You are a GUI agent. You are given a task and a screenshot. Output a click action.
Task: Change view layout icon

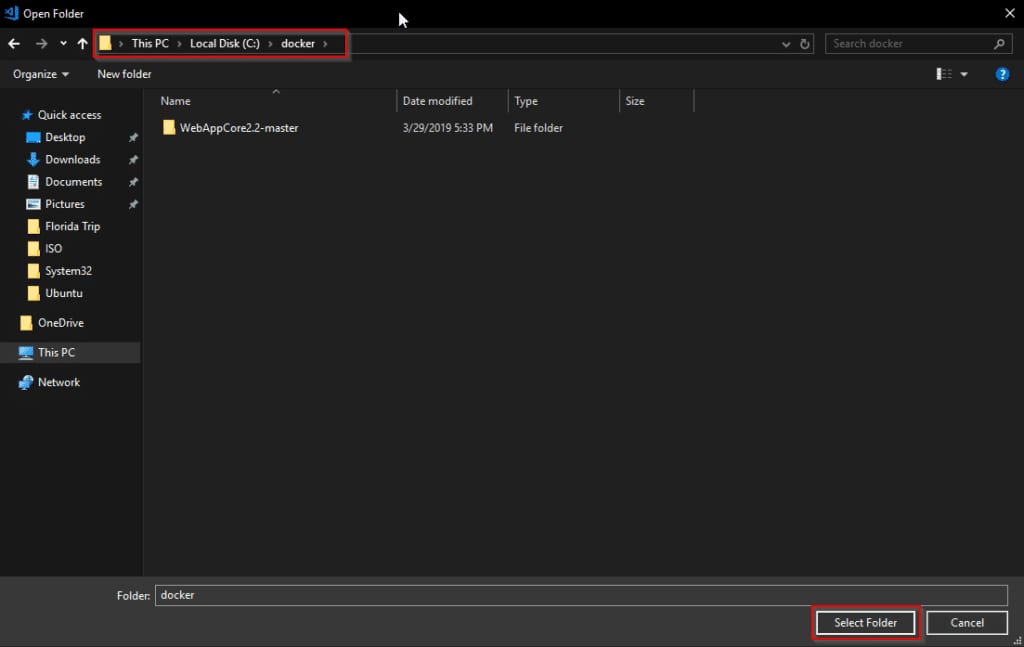pos(944,74)
